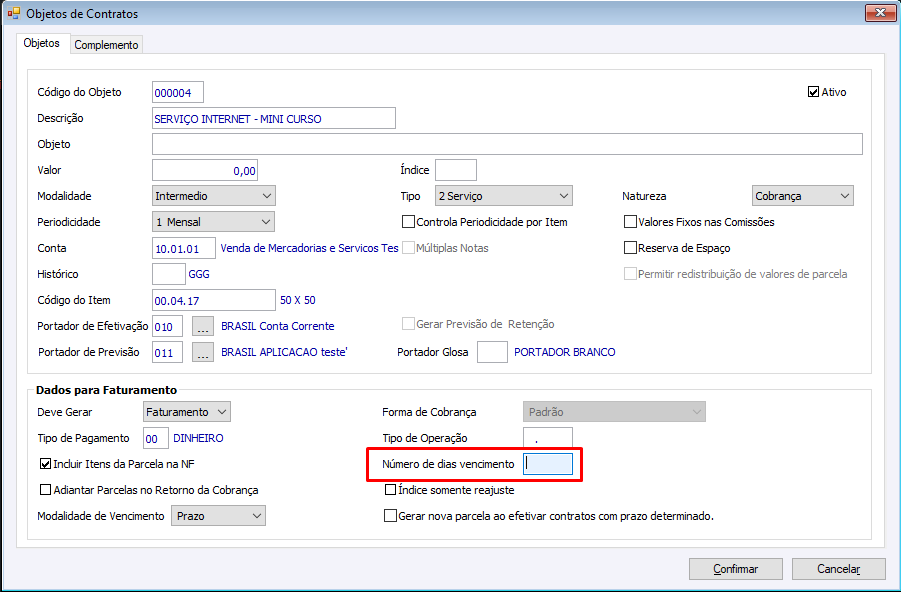901x592 pixels.
Task: Click the 'PORTADOR BRANCO' text
Action: pos(564,352)
